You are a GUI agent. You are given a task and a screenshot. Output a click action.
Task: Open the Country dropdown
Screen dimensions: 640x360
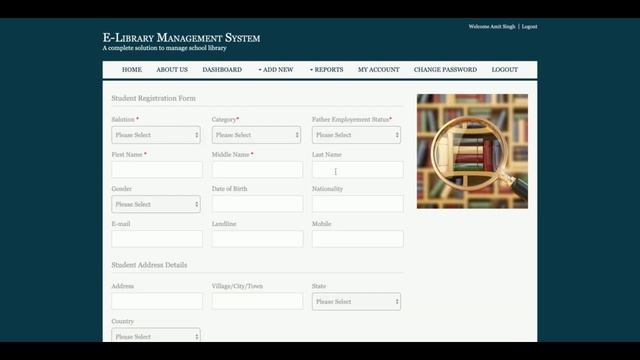(156, 336)
